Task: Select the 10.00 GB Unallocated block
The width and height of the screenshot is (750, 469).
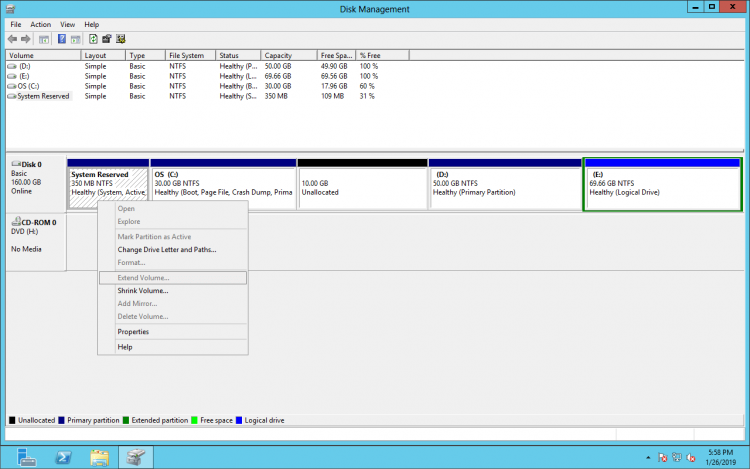Action: pos(363,184)
